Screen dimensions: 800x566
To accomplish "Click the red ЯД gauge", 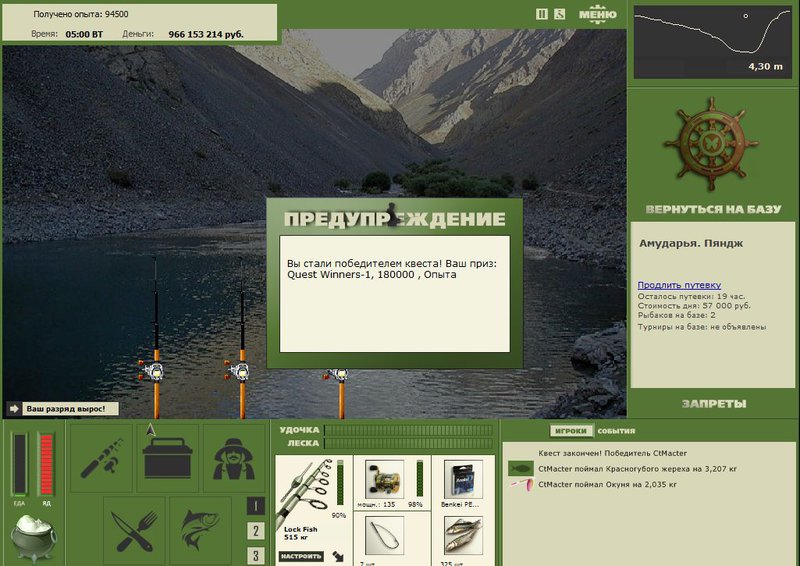I will (46, 464).
